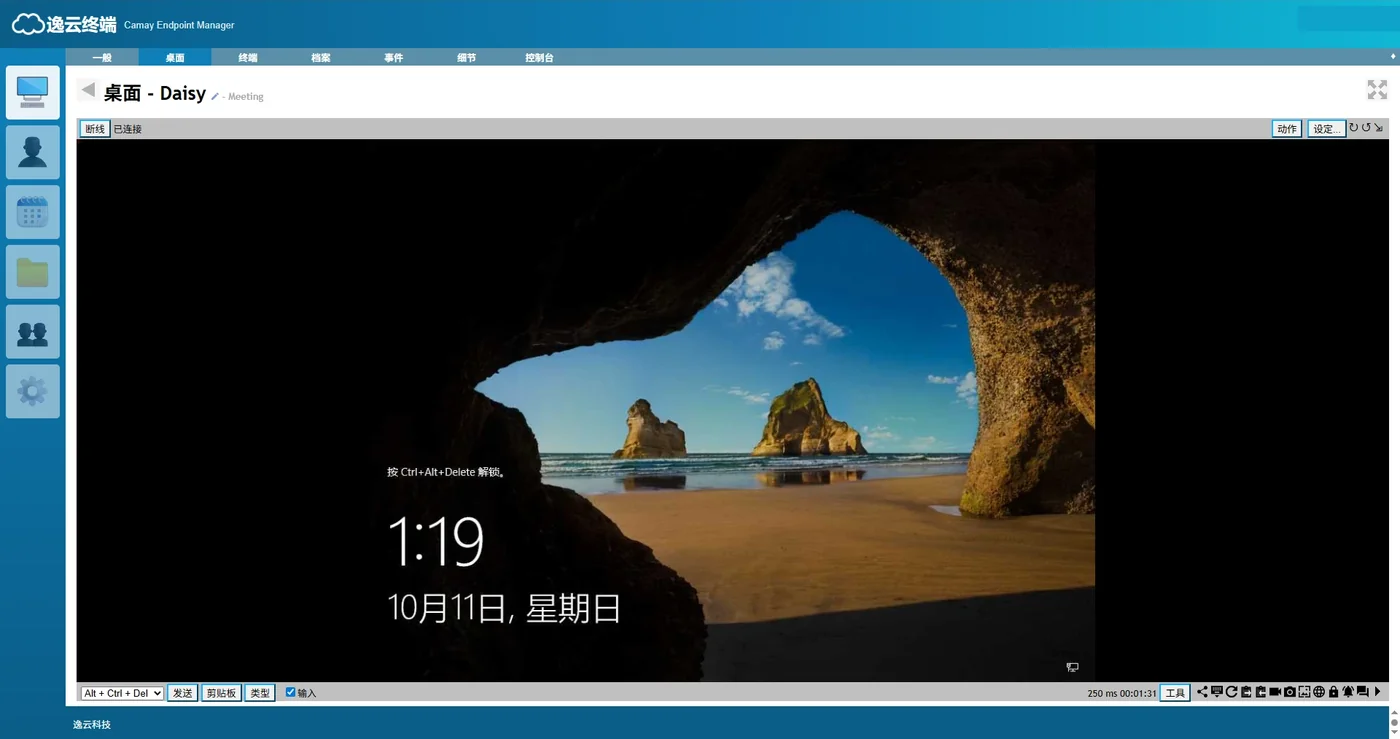Switch to the 一般 tab
The image size is (1400, 739).
(102, 58)
